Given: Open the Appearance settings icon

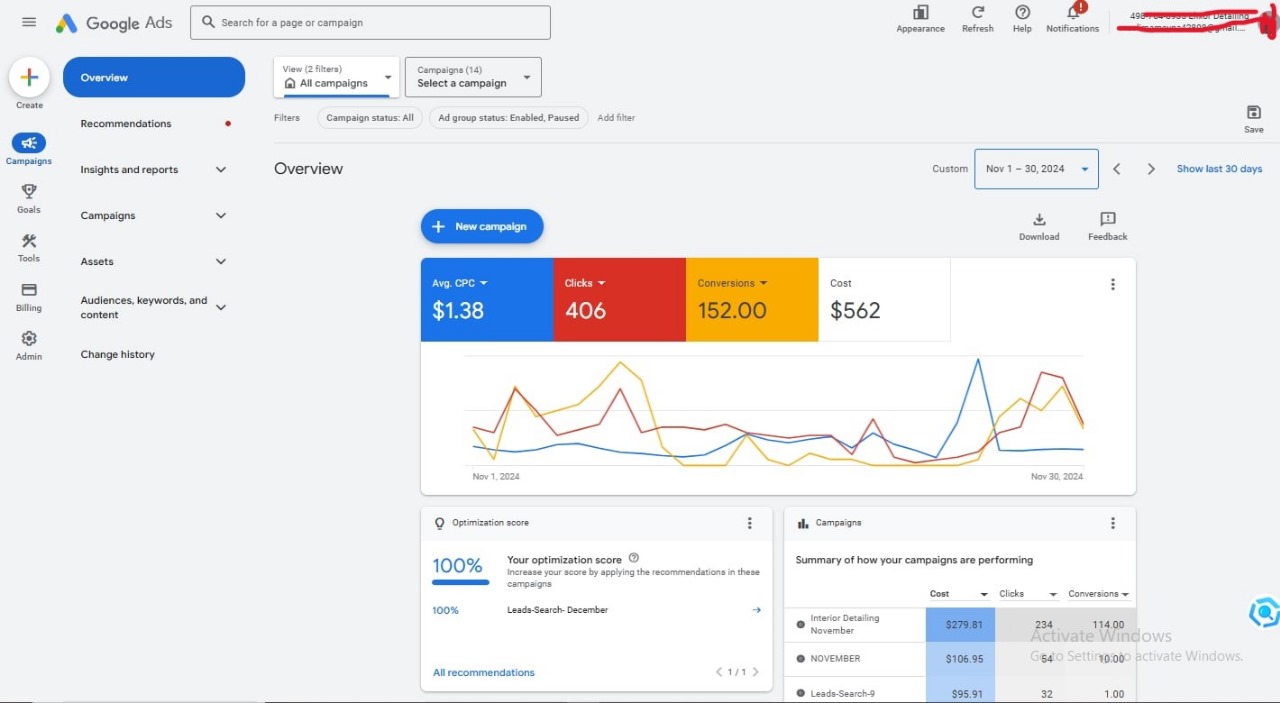Looking at the screenshot, I should [920, 12].
